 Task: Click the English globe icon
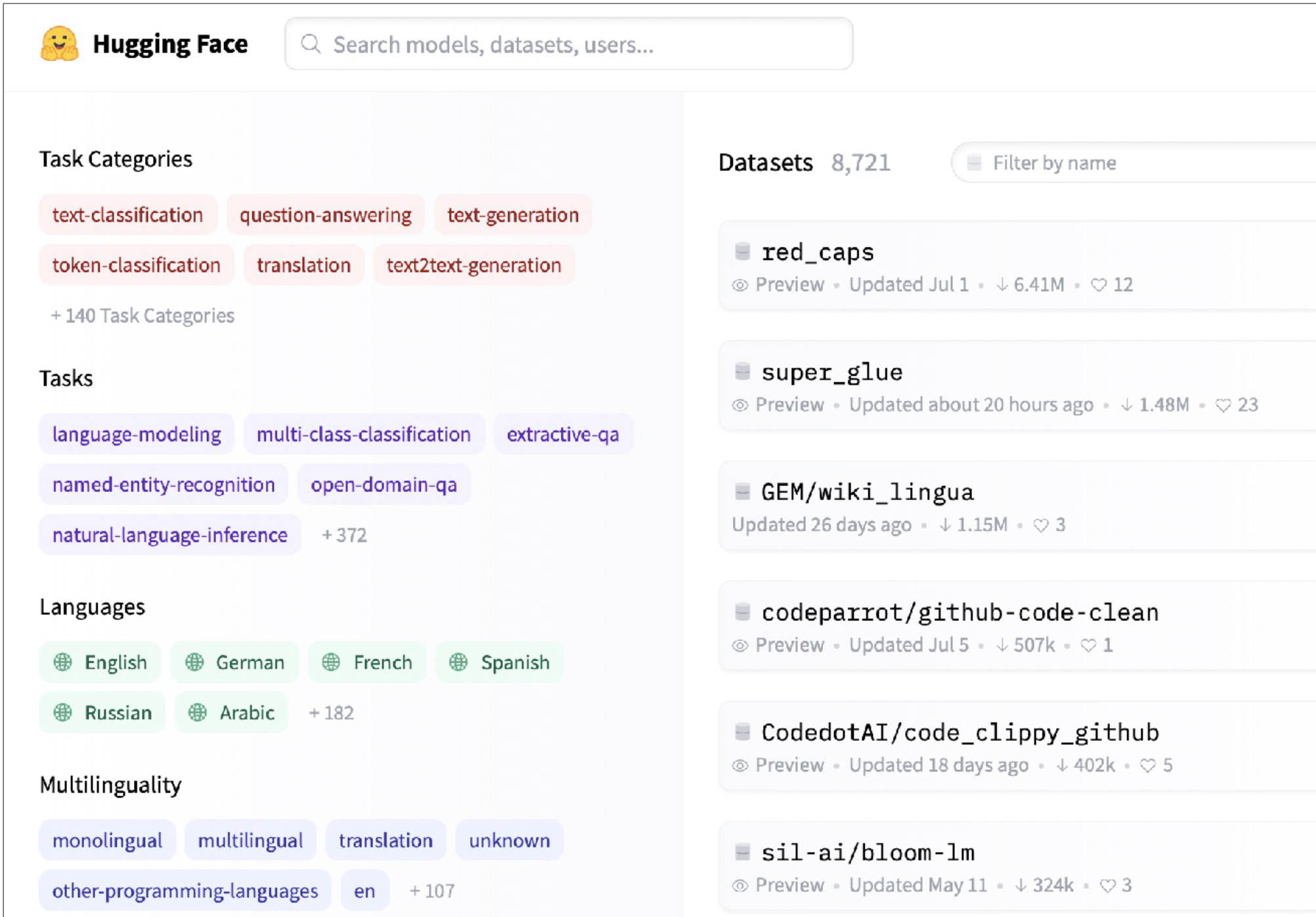click(63, 662)
